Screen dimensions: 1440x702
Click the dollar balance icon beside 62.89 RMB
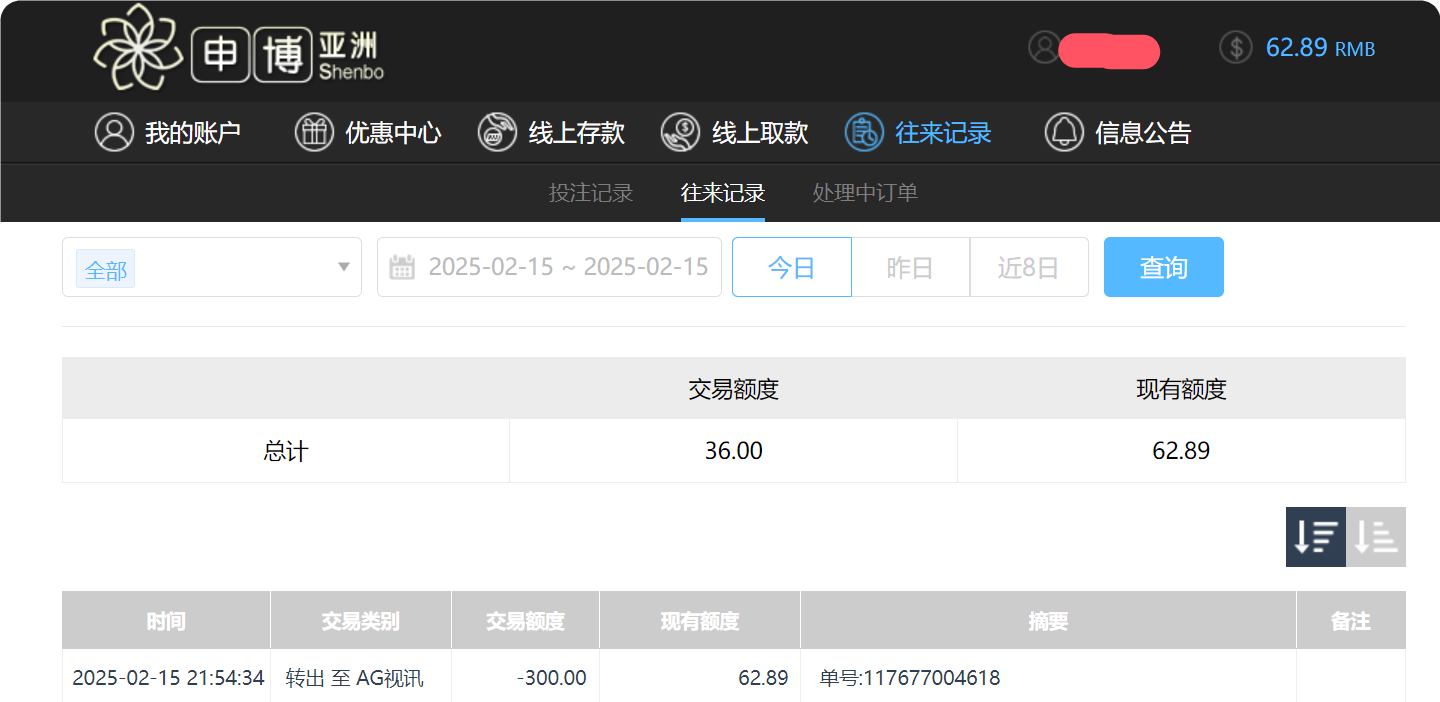[x=1235, y=47]
